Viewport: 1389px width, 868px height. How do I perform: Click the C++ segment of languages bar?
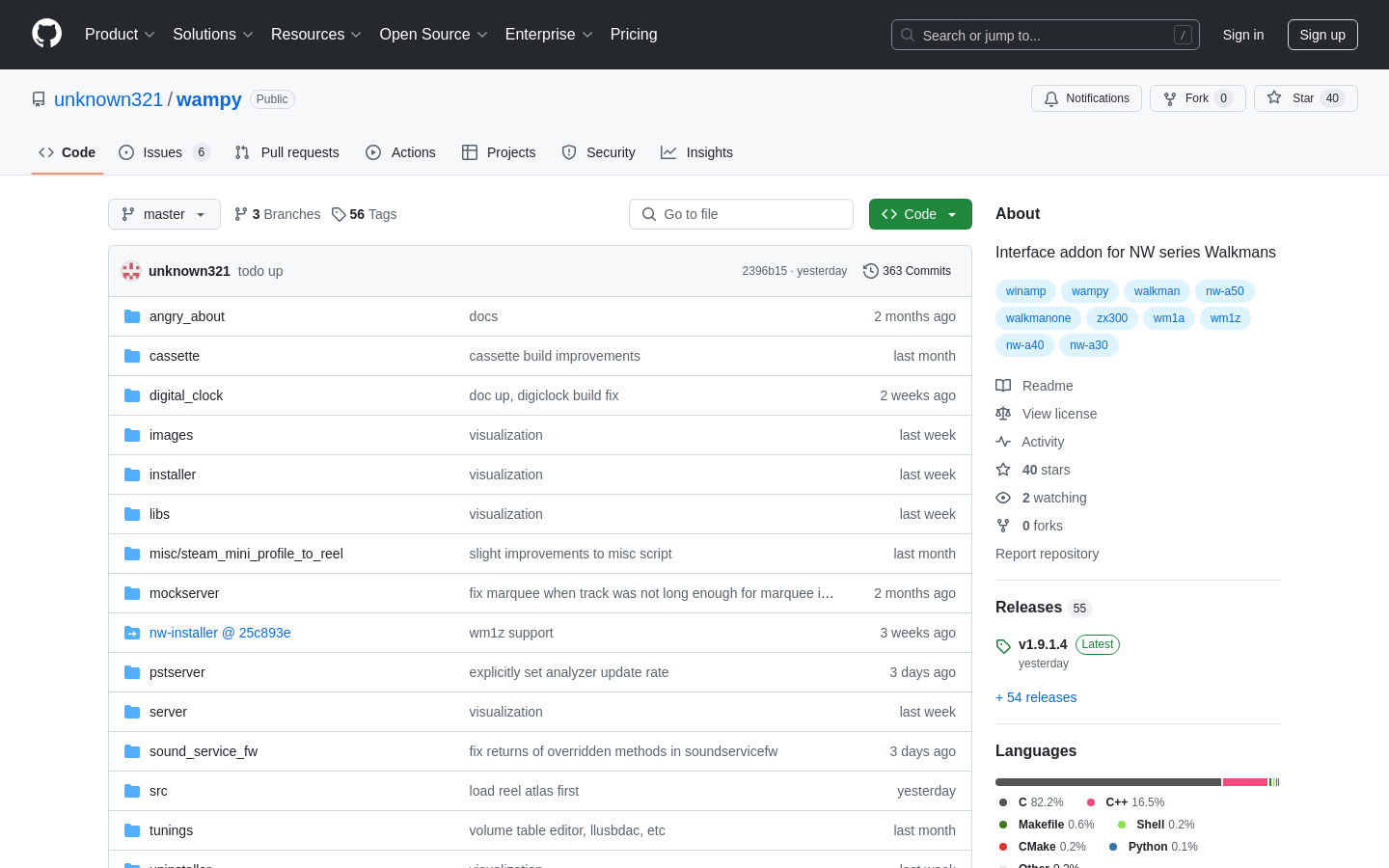[1245, 782]
